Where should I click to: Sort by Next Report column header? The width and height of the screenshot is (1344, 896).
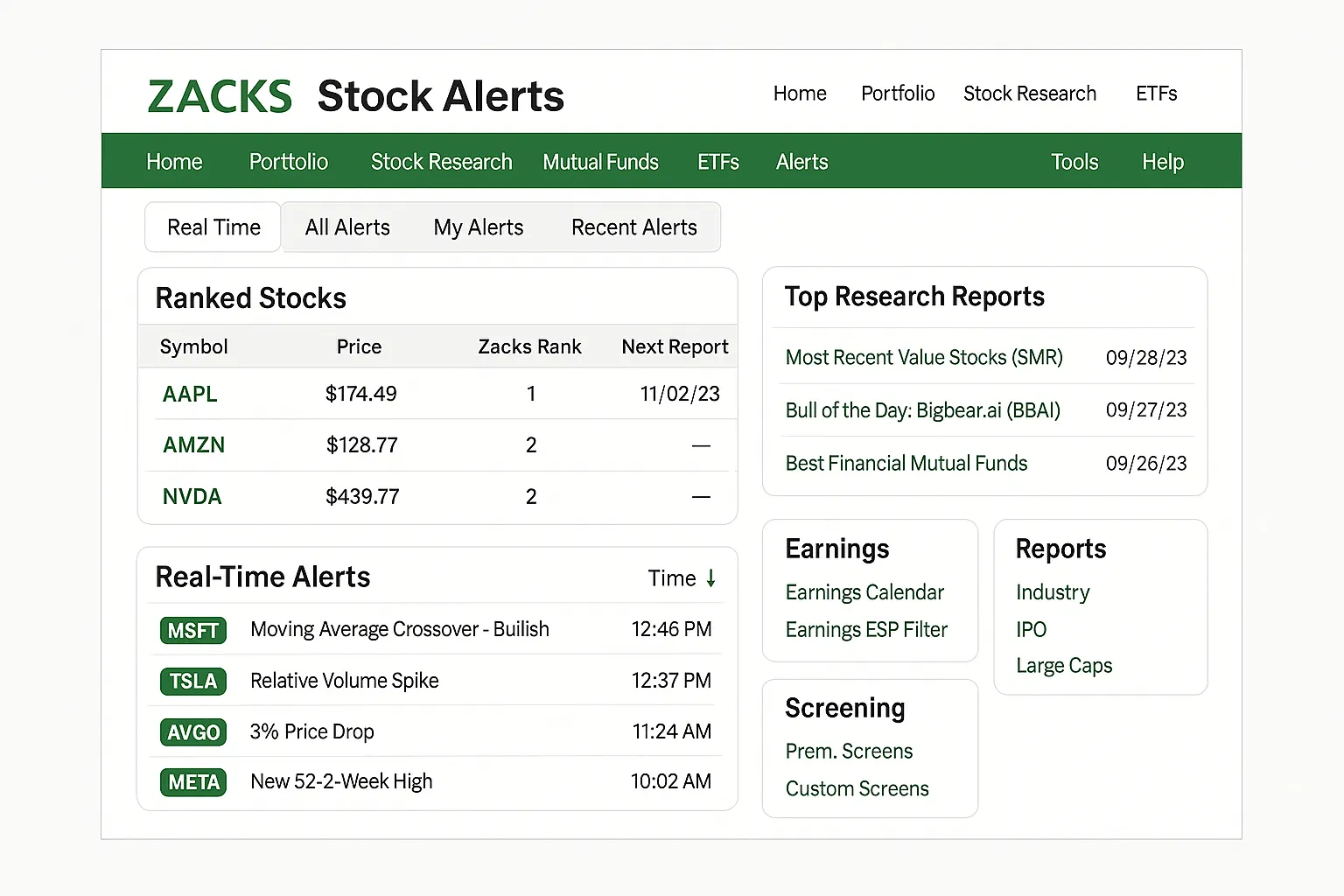point(675,347)
